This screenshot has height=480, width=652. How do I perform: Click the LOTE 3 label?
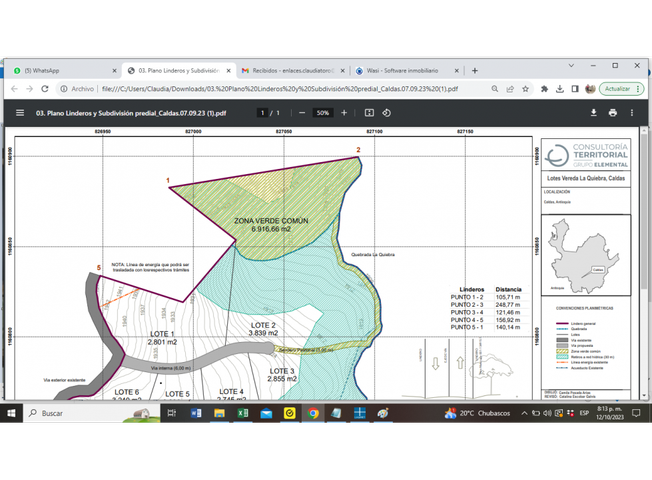282,371
